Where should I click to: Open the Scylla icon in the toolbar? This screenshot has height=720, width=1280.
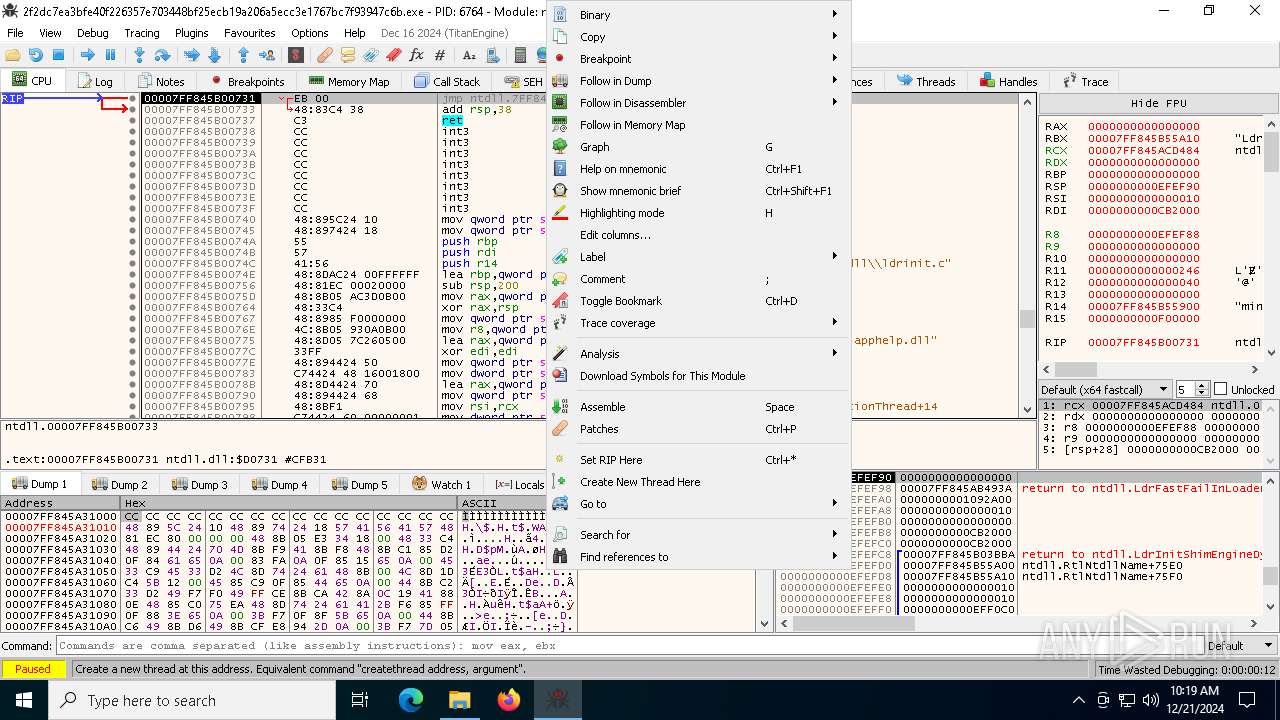coord(295,55)
